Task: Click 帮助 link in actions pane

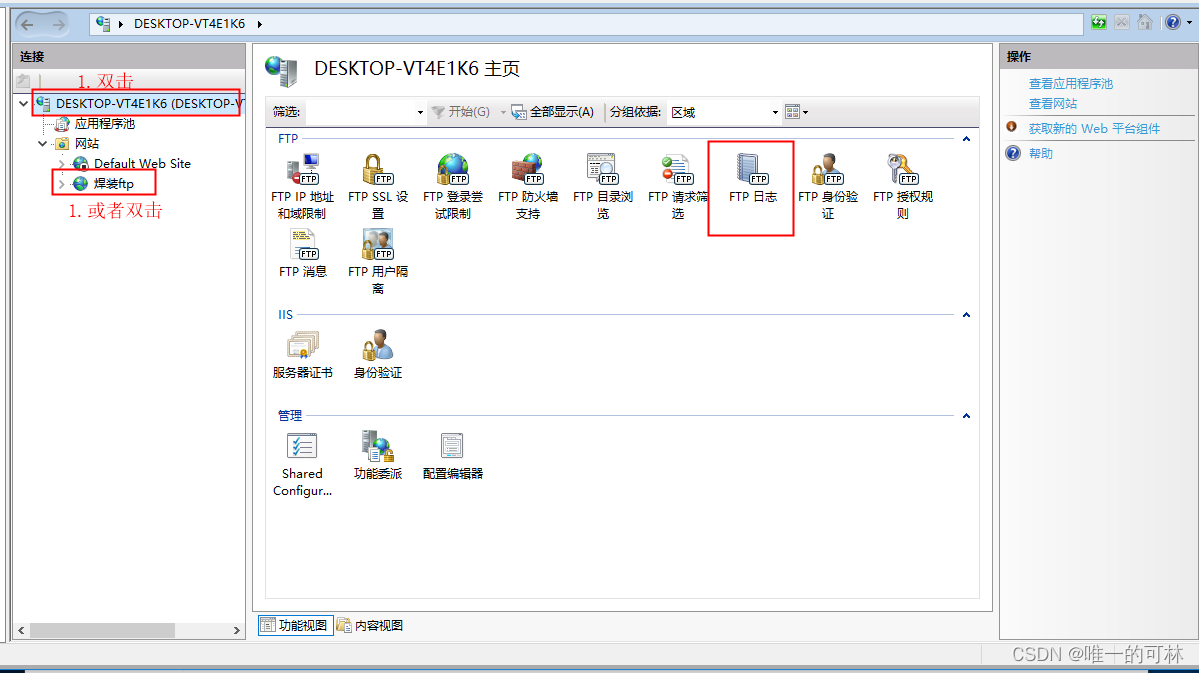Action: click(1041, 153)
